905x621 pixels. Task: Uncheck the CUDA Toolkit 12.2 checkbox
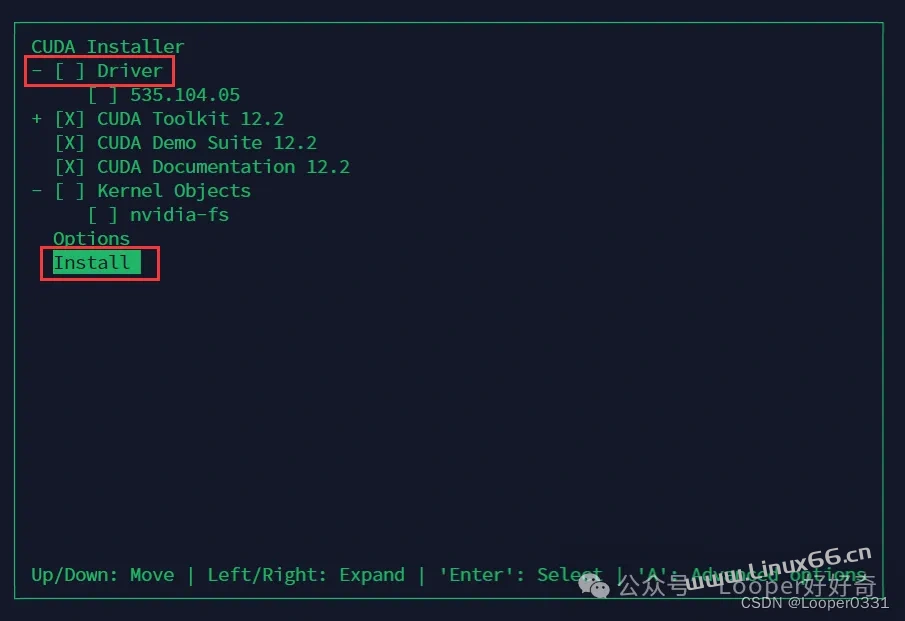tap(70, 119)
